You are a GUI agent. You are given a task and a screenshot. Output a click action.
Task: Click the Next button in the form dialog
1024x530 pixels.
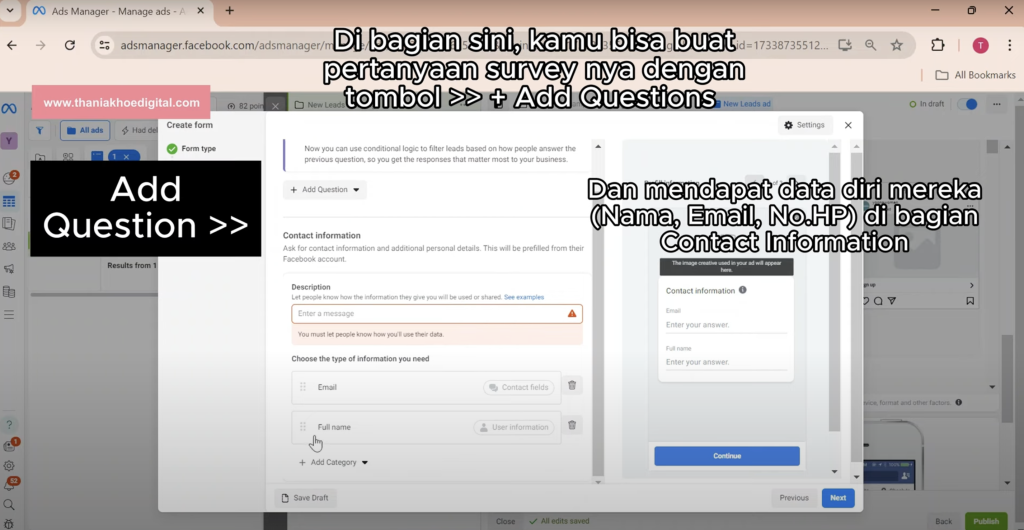point(837,497)
